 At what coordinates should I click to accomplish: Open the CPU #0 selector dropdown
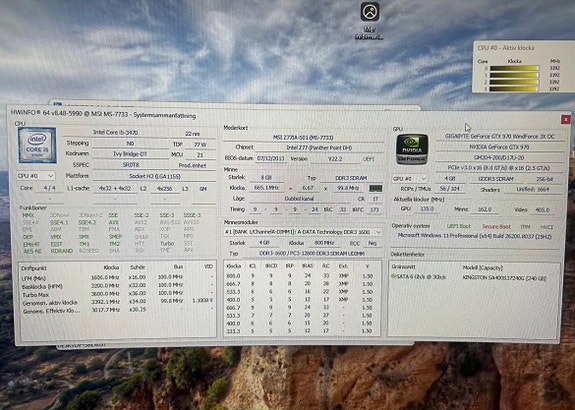36,176
